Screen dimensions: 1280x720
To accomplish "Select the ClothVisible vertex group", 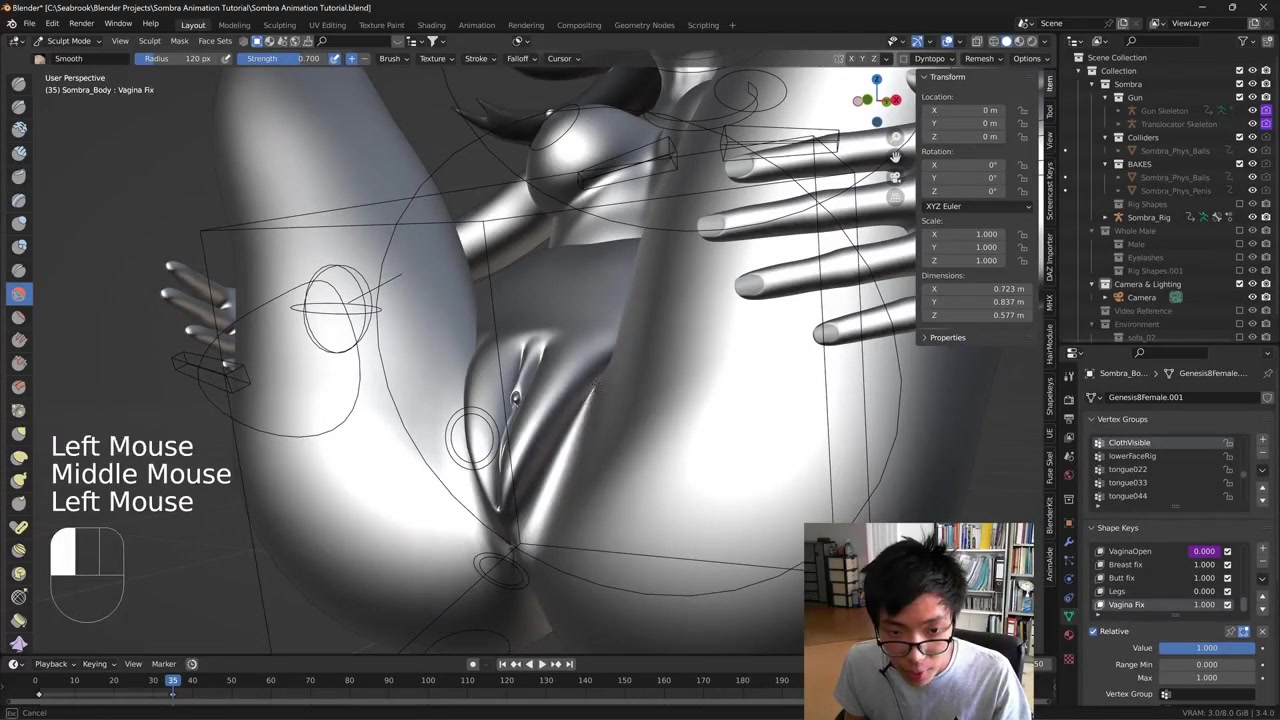I will (1129, 442).
